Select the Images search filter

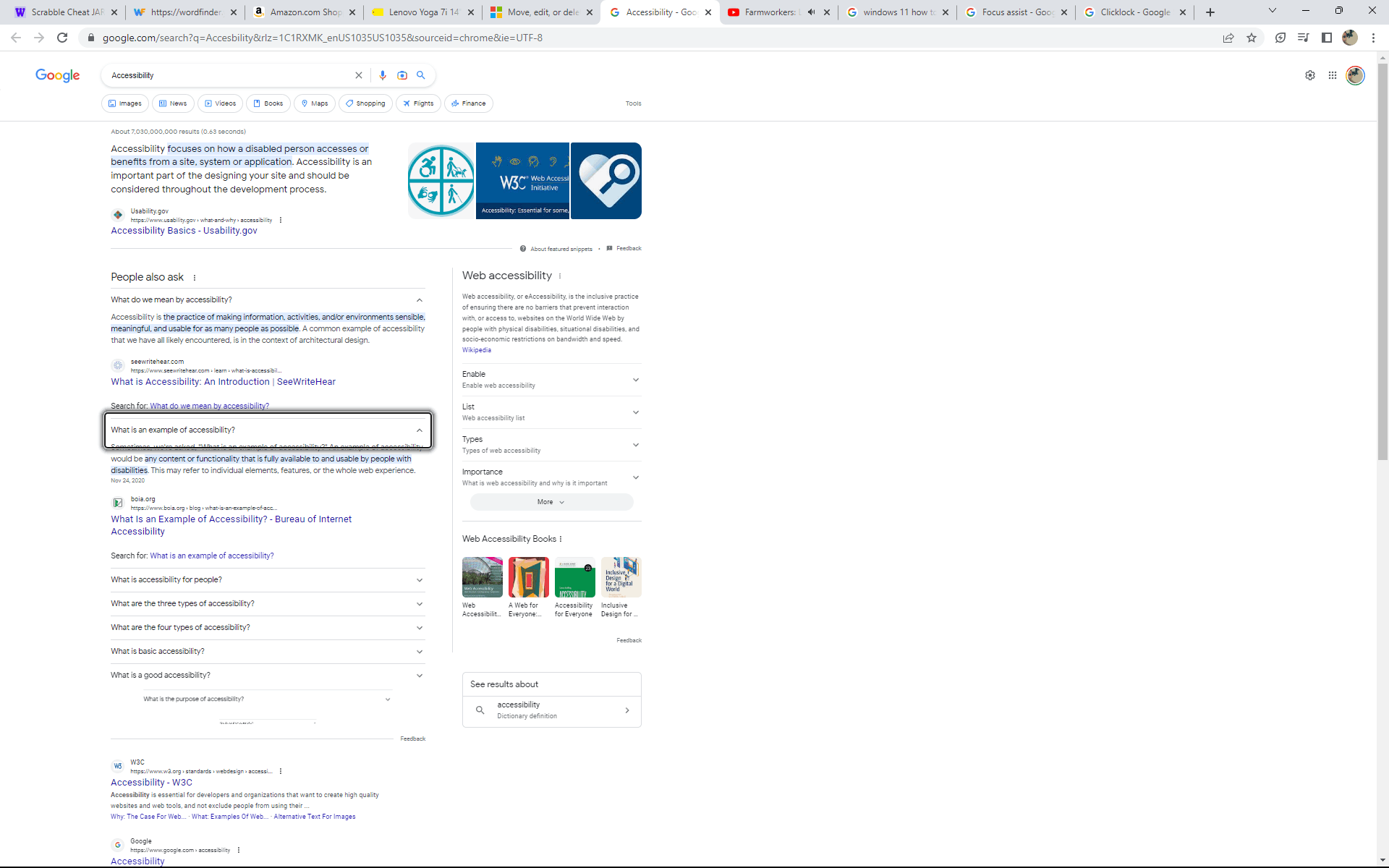point(125,103)
